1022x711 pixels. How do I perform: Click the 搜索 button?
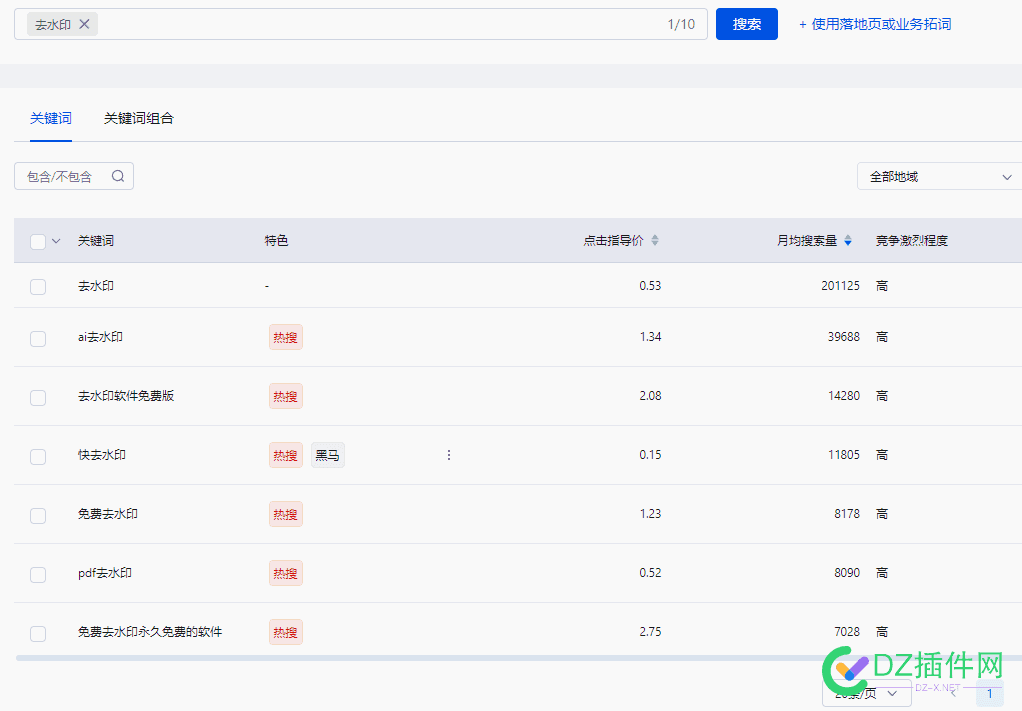(x=746, y=23)
